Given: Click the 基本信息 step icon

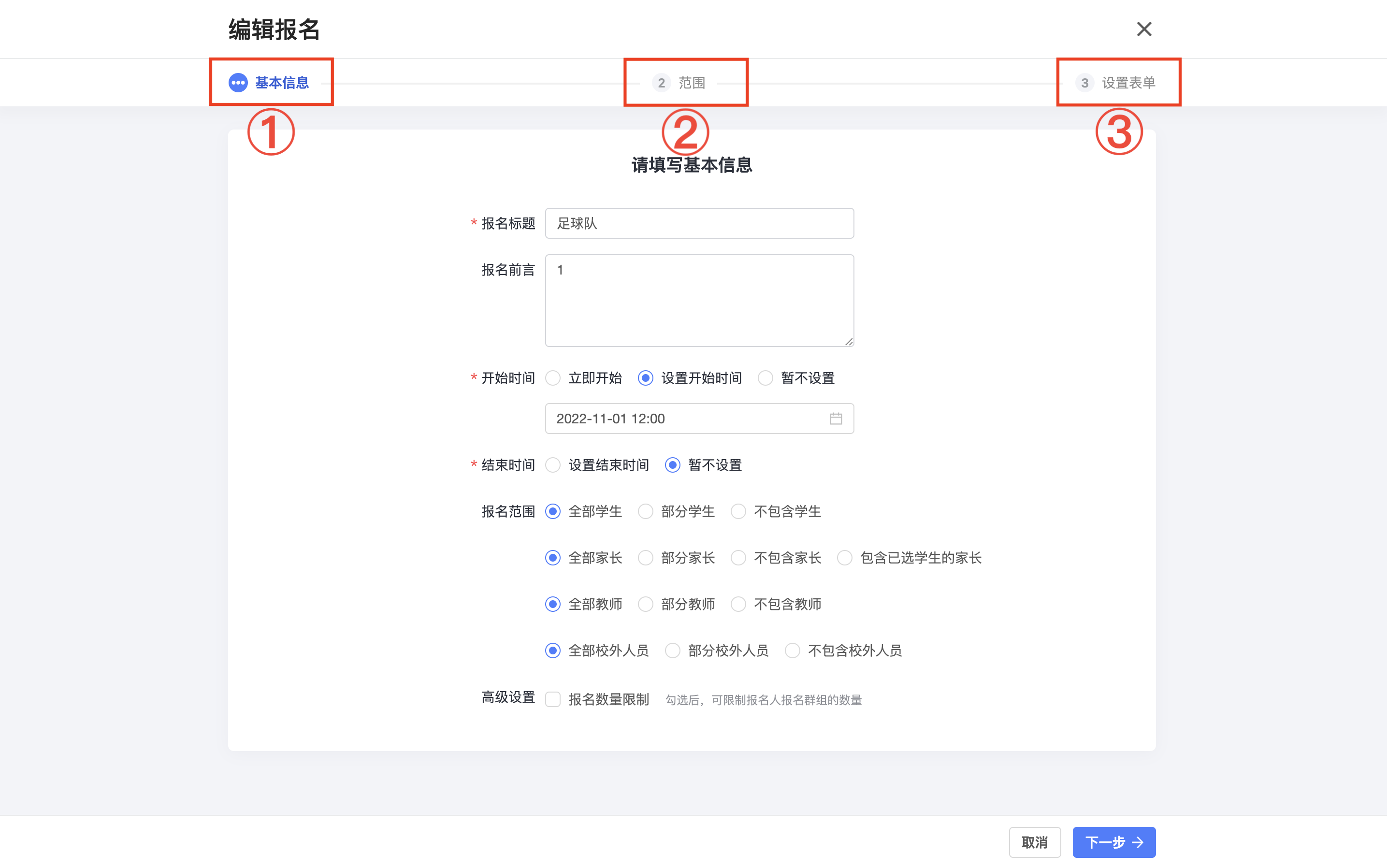Looking at the screenshot, I should [238, 83].
